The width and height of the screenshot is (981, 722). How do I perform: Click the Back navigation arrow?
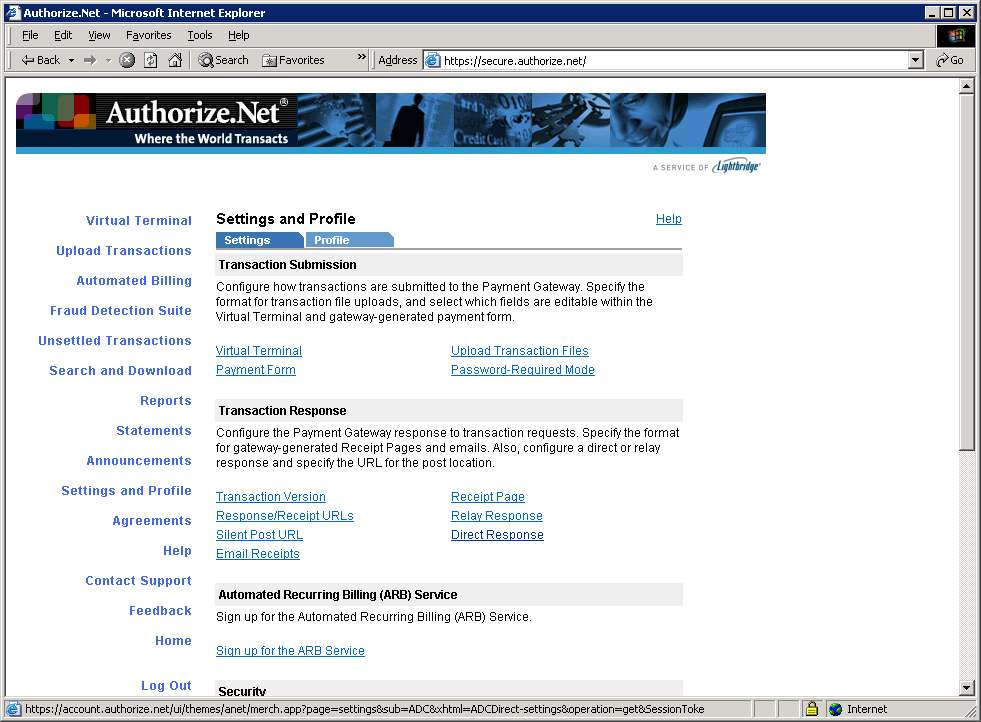point(40,60)
